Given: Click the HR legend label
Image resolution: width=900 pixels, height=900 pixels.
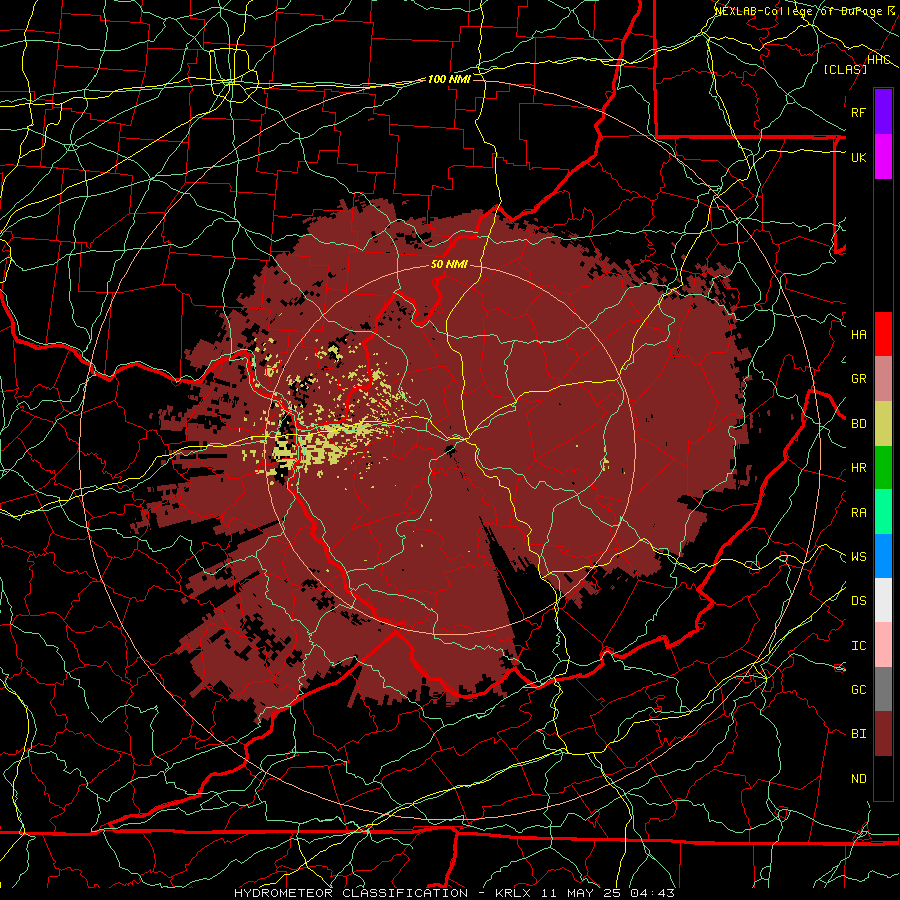Looking at the screenshot, I should pyautogui.click(x=859, y=468).
